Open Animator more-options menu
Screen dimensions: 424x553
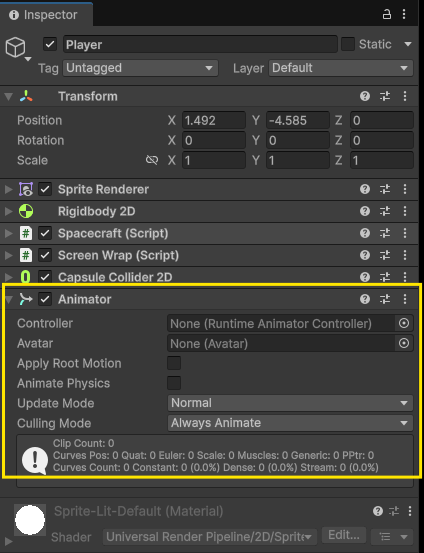[x=405, y=299]
